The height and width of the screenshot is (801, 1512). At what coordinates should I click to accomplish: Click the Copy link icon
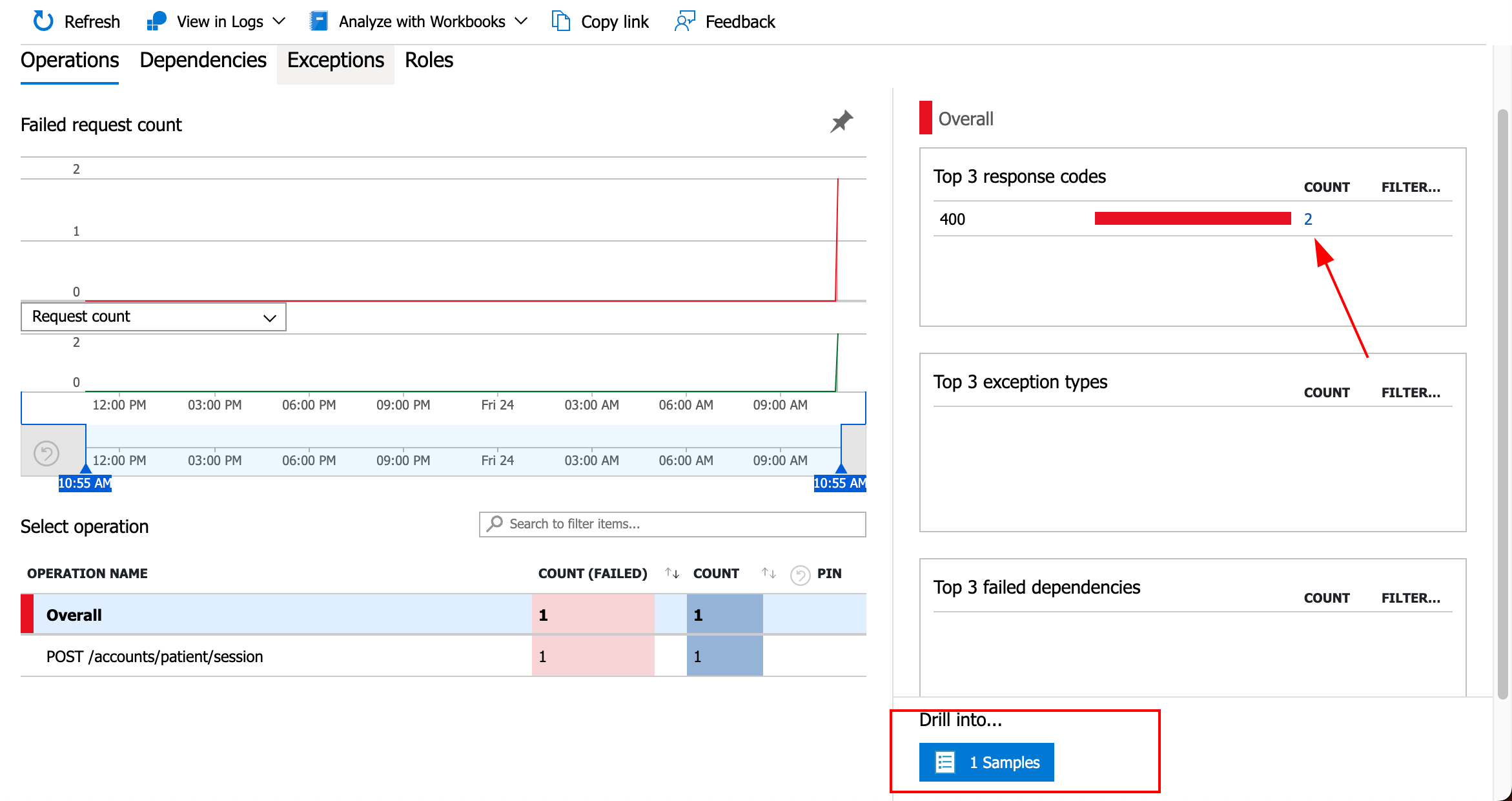click(560, 21)
